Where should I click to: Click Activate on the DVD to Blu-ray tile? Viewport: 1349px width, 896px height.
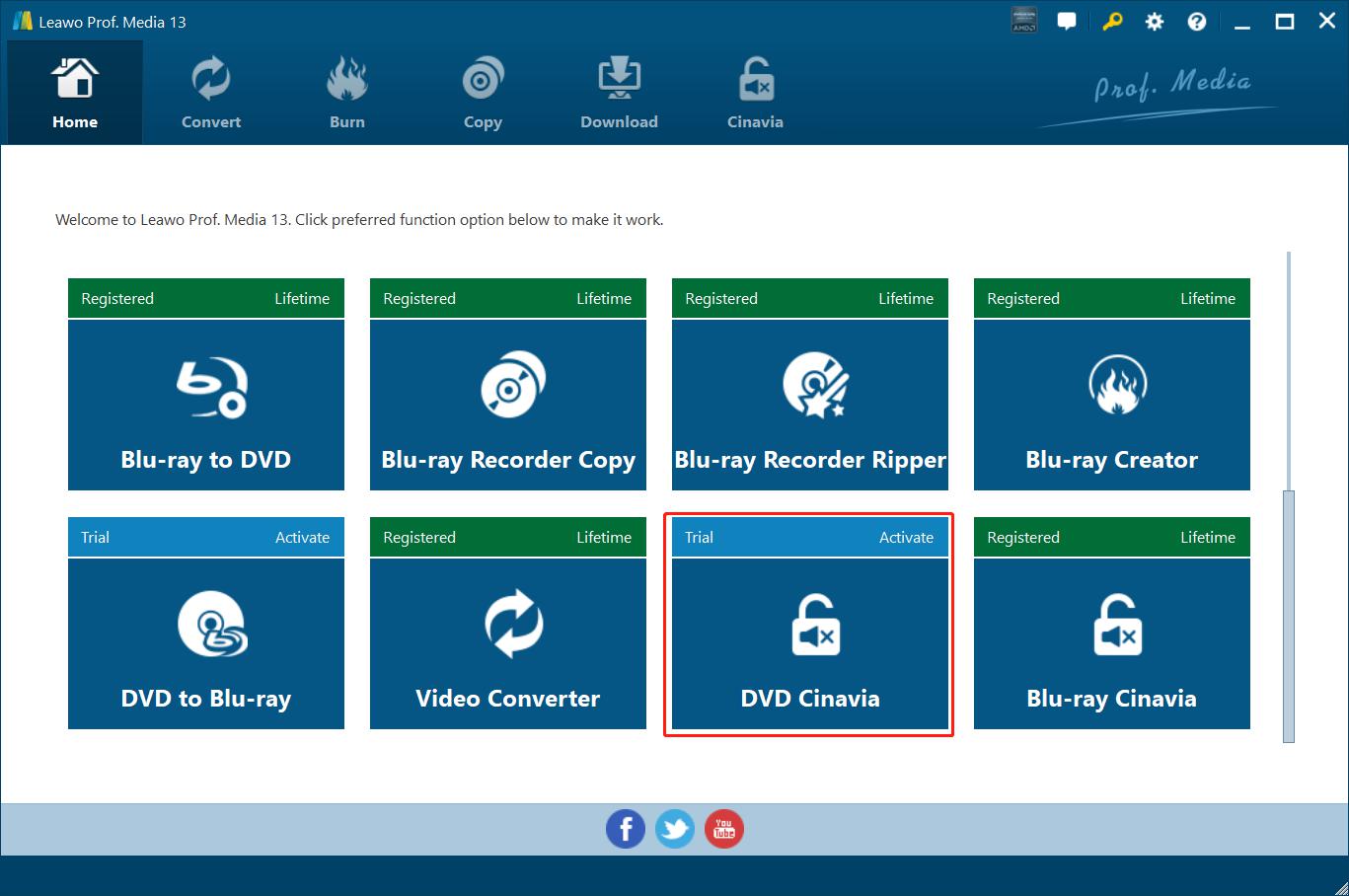pyautogui.click(x=302, y=538)
